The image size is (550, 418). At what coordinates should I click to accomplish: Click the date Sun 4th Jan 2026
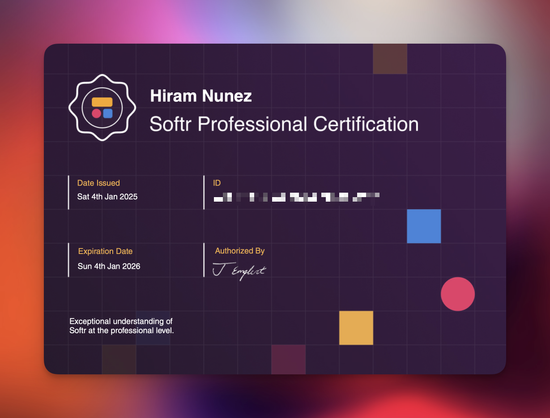(109, 266)
